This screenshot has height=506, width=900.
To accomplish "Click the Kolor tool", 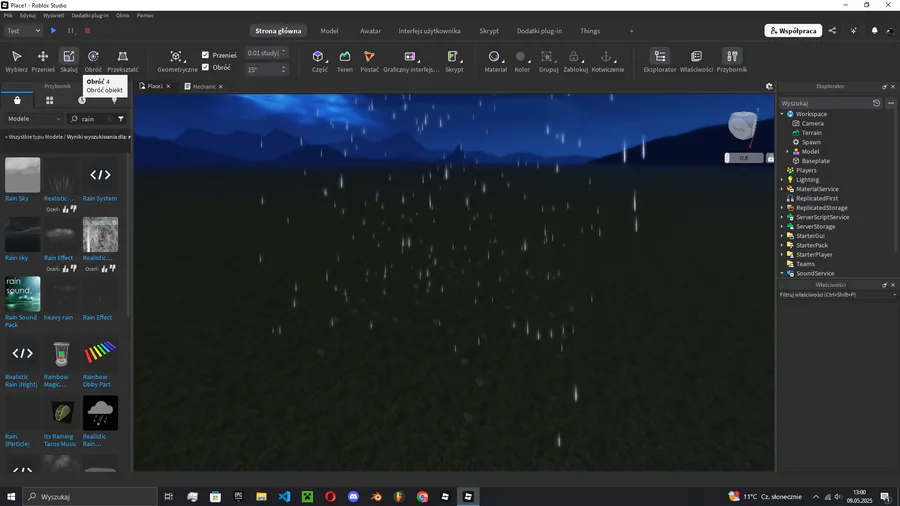I will 521,60.
